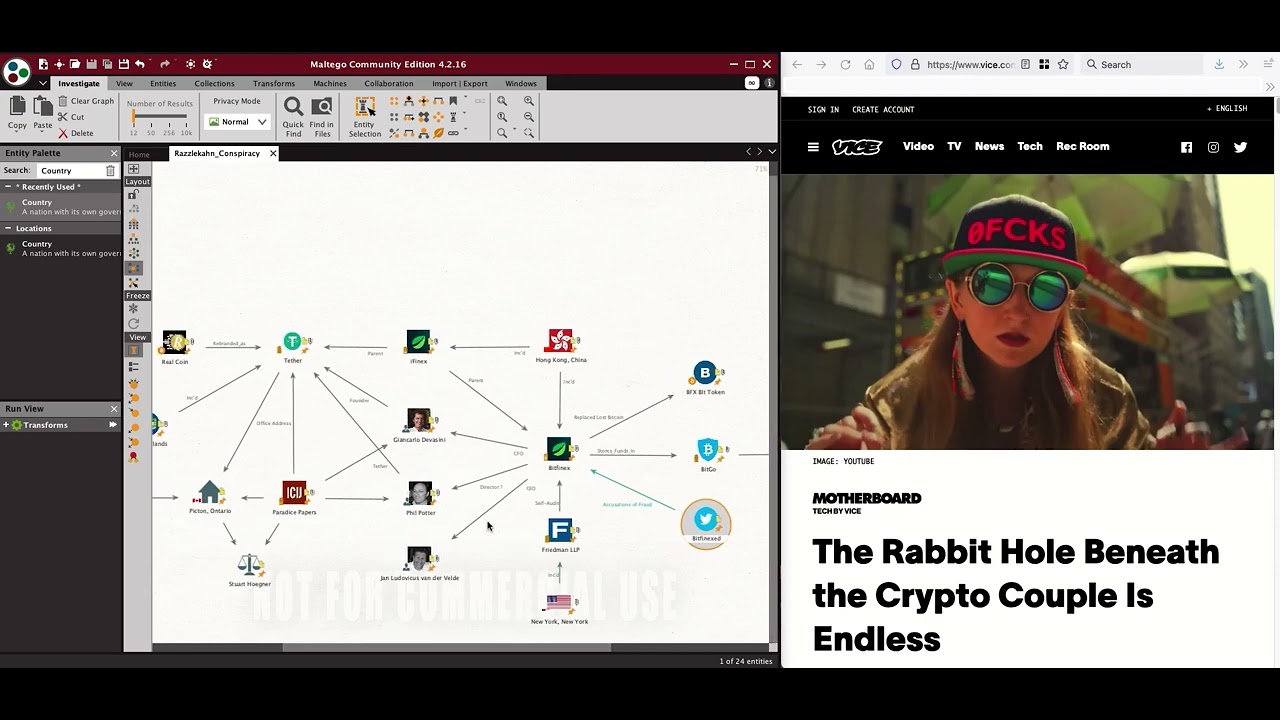This screenshot has width=1280, height=720.
Task: Open the Vice hamburger menu
Action: (x=813, y=147)
